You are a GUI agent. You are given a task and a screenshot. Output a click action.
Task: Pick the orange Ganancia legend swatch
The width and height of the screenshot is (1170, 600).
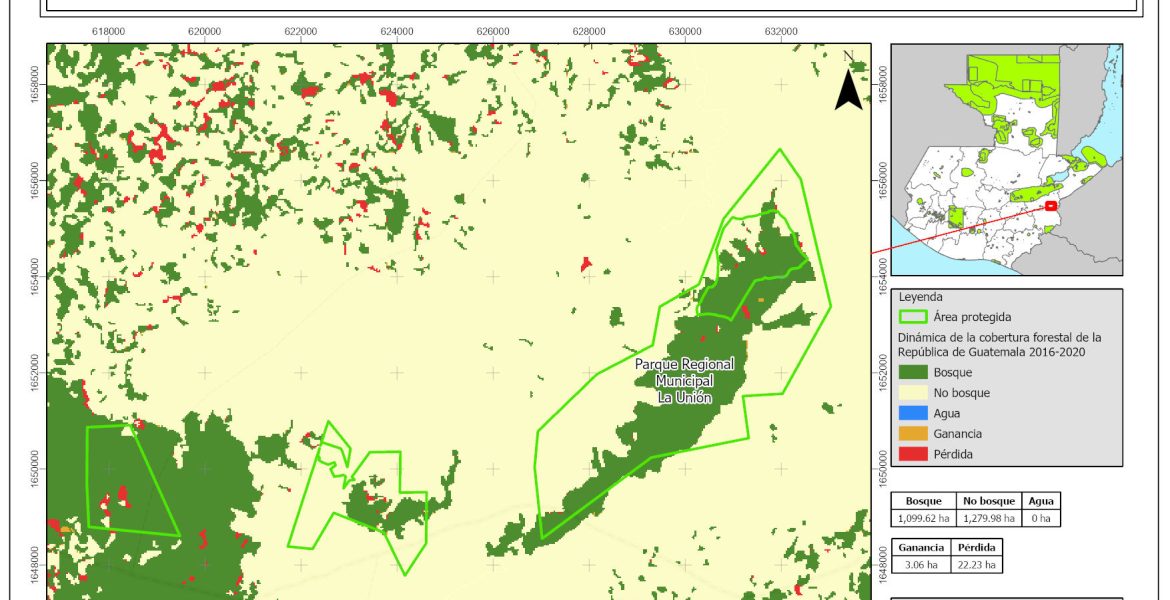(913, 433)
